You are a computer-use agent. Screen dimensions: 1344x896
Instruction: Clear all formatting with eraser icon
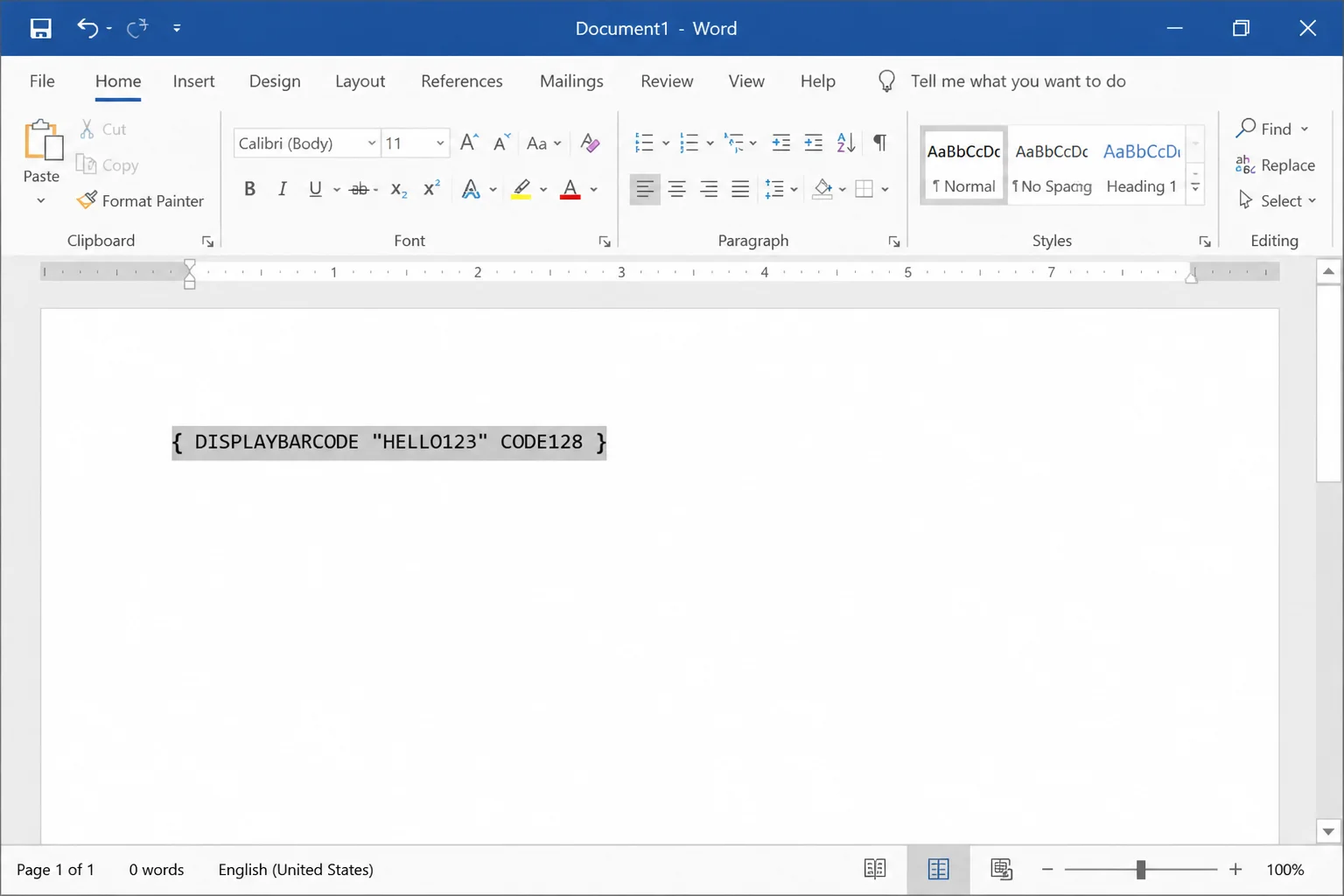(x=590, y=143)
